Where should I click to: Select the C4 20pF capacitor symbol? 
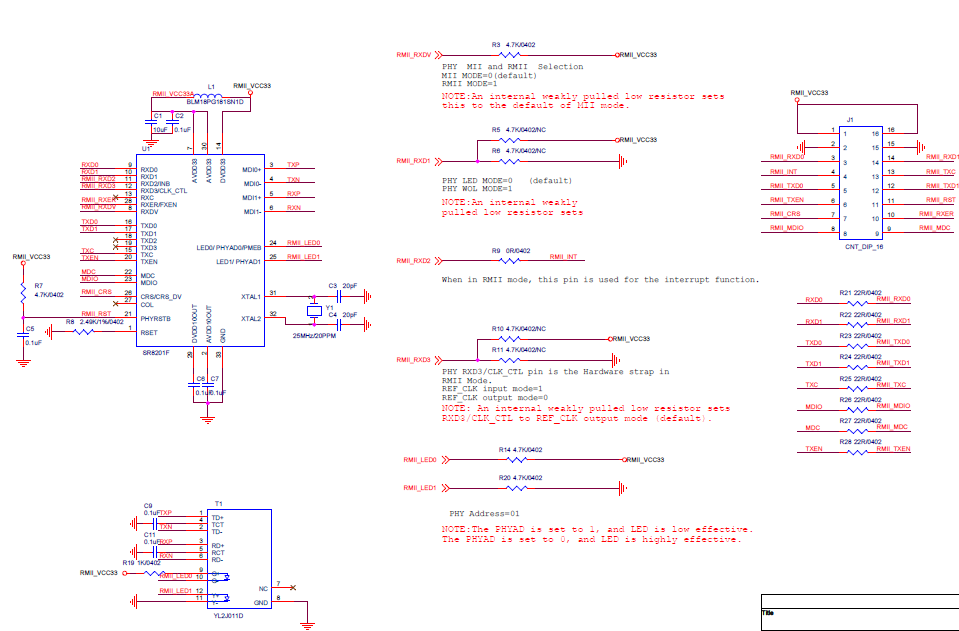point(339,325)
